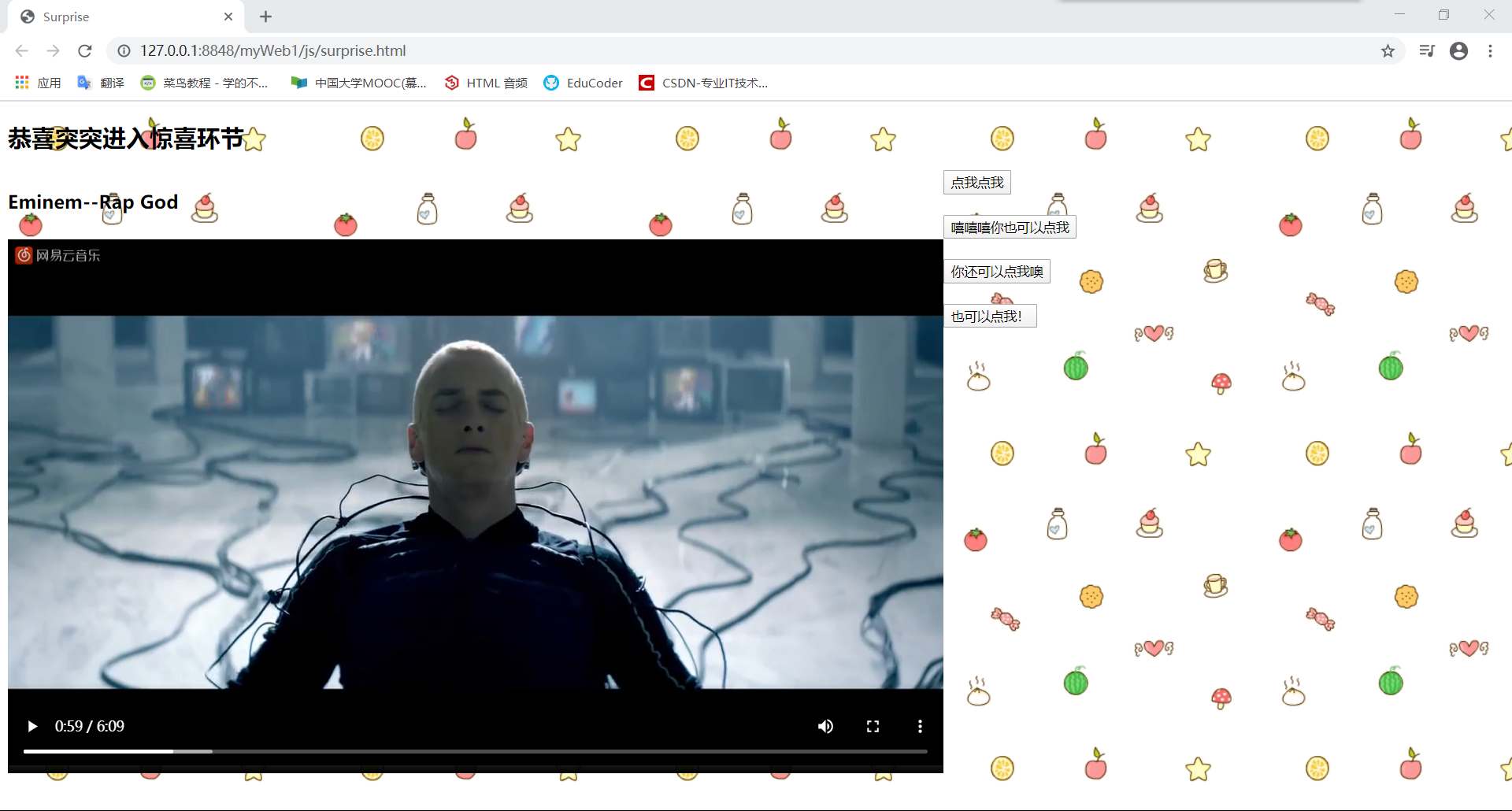
Task: Go back to previous page
Action: (21, 50)
